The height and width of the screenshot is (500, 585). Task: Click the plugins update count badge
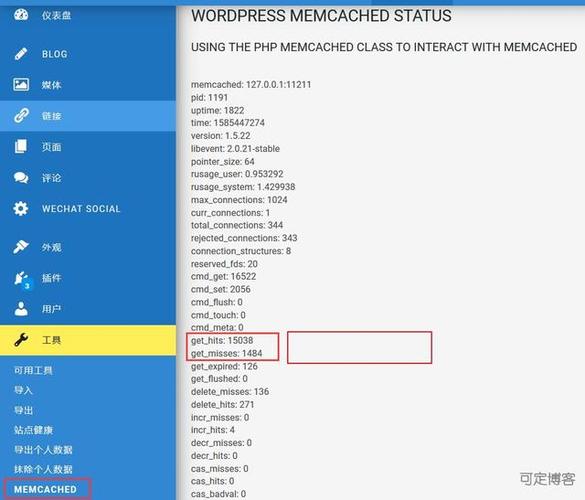[27, 285]
